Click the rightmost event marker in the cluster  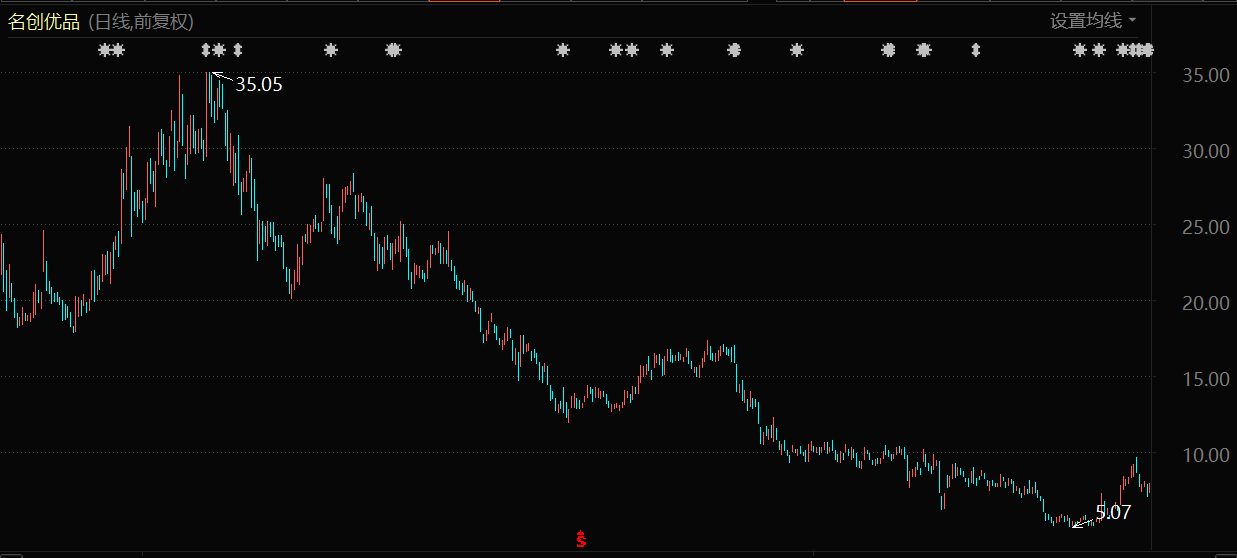pos(1148,50)
